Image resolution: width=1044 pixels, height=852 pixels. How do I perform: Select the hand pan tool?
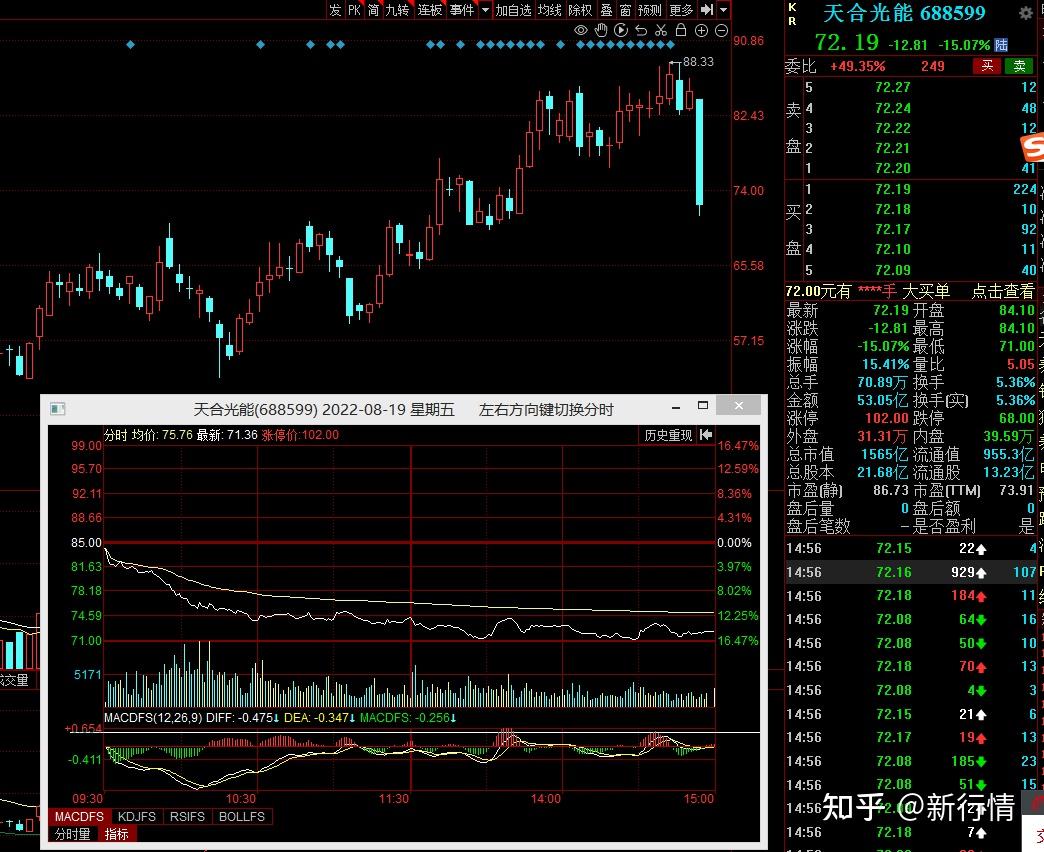click(601, 30)
